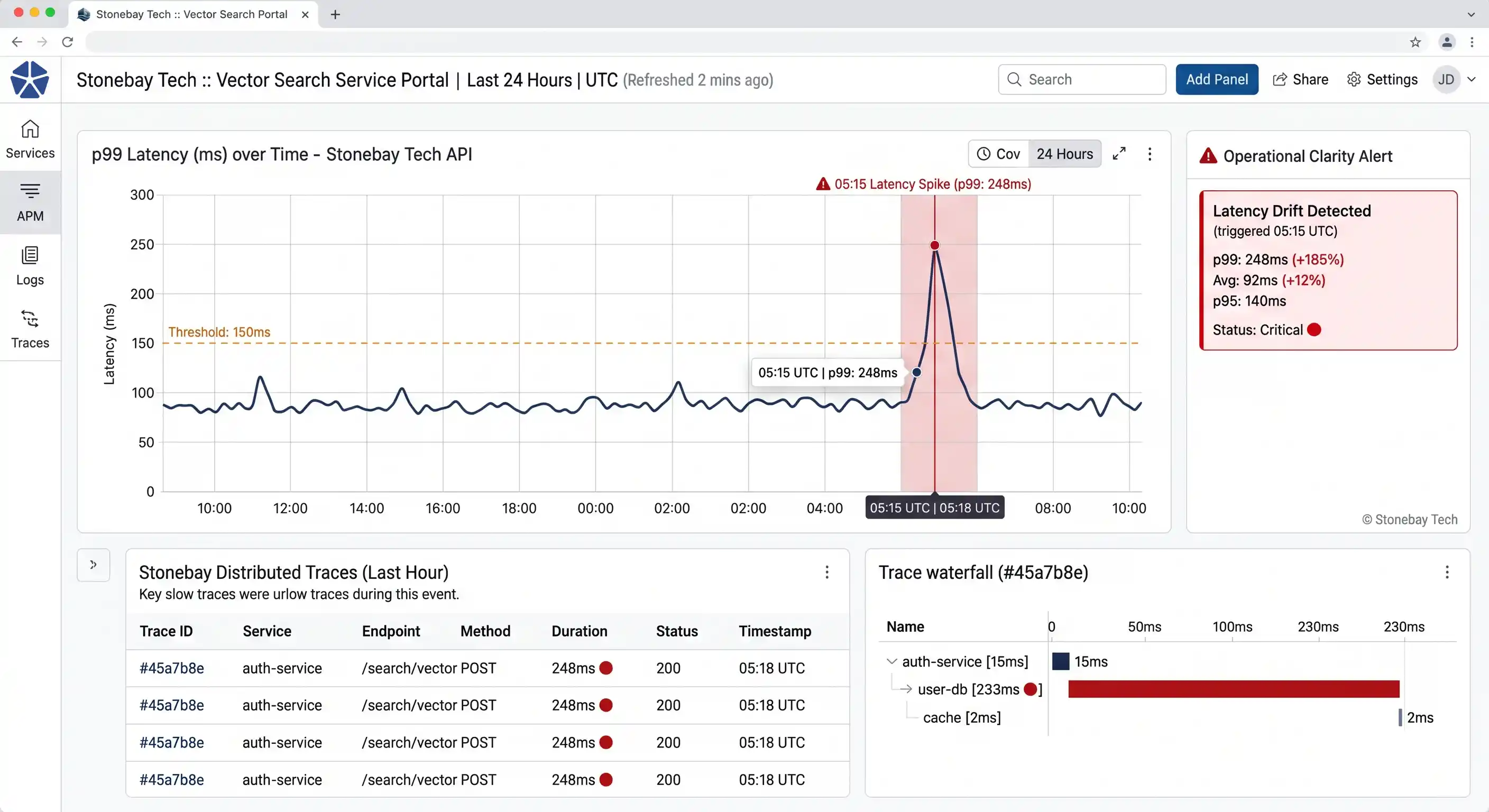The image size is (1489, 812).
Task: Sort traces by Trace ID column
Action: coord(166,631)
